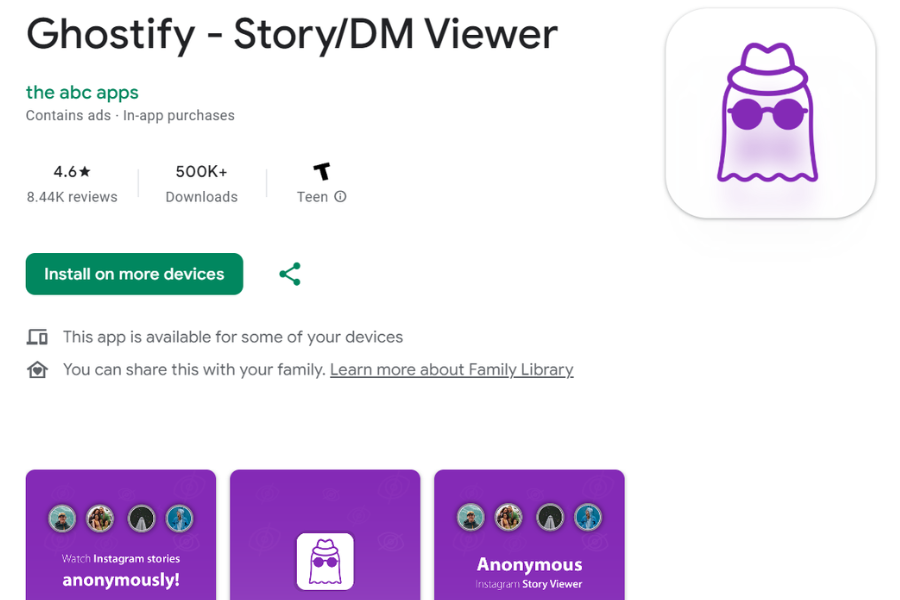Click the 8.44K reviews text
The image size is (900, 600).
(x=72, y=197)
